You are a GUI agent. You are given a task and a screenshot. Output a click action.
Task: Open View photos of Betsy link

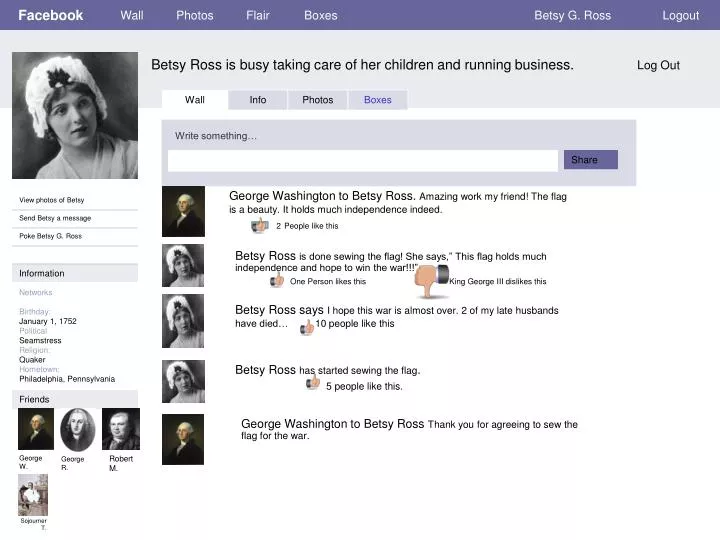[x=51, y=200]
